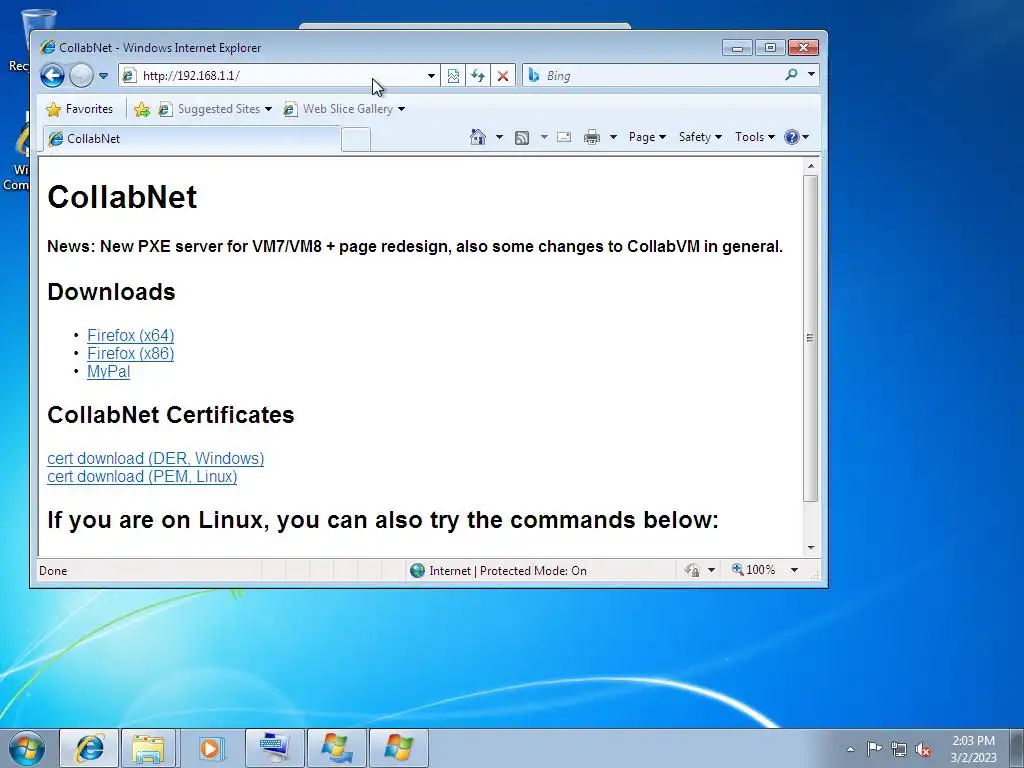Click the greyed Forward arrow button

coord(81,76)
